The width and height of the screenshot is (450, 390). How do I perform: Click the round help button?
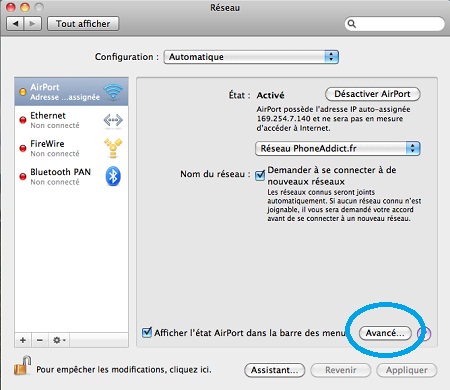(425, 333)
